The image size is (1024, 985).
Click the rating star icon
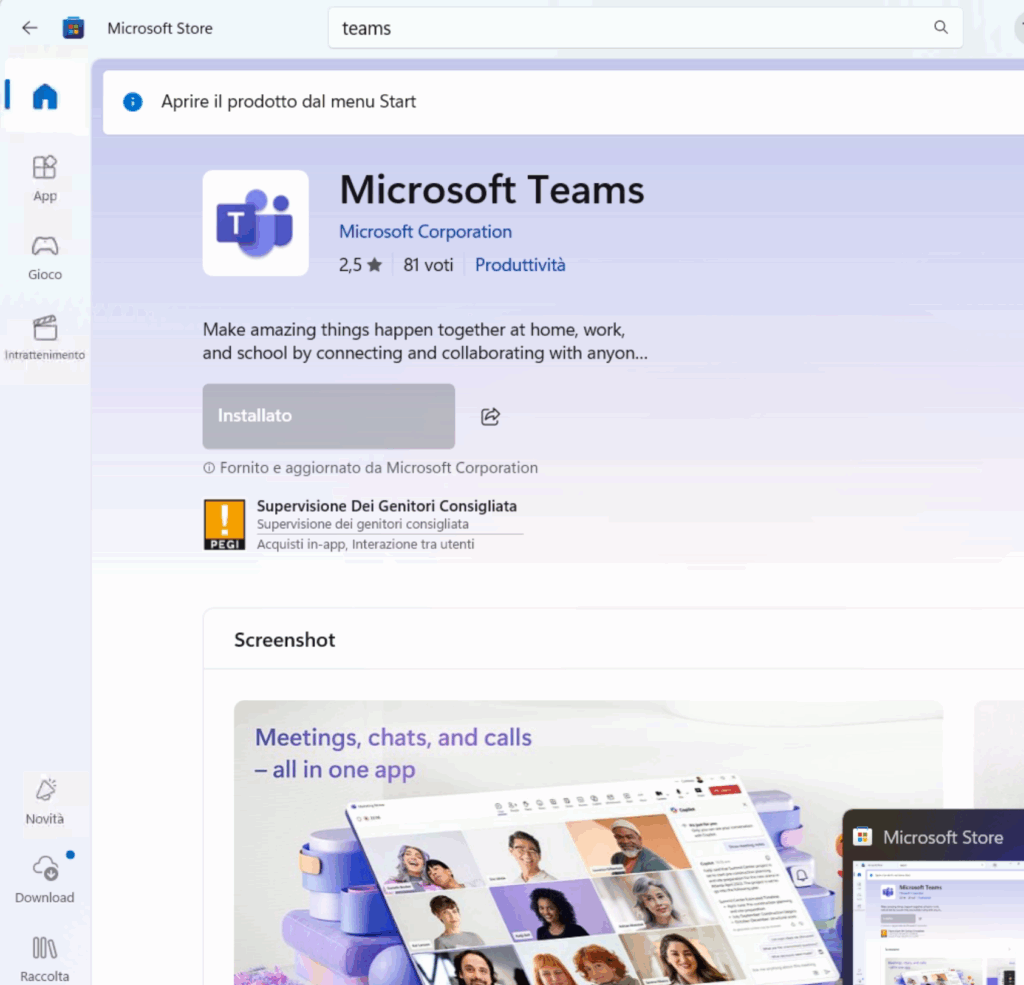pos(375,265)
